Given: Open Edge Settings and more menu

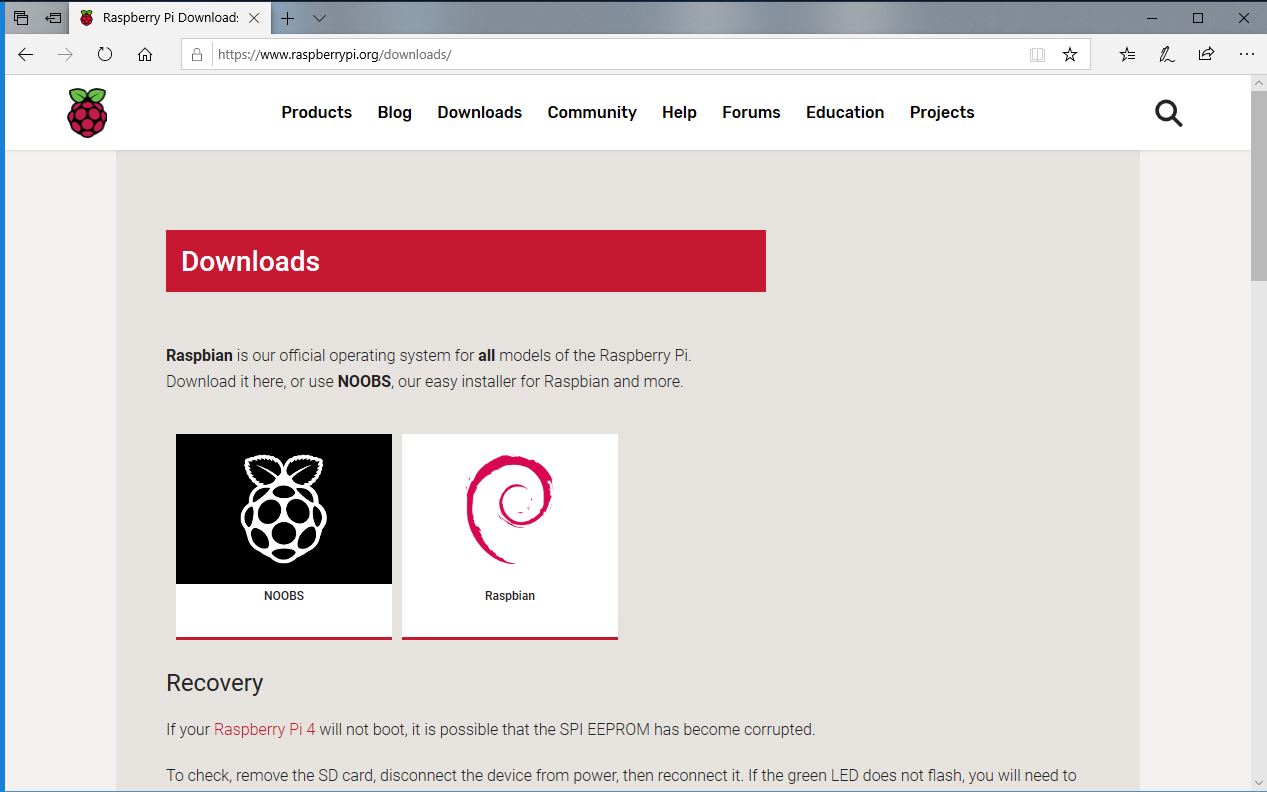Looking at the screenshot, I should pyautogui.click(x=1246, y=54).
